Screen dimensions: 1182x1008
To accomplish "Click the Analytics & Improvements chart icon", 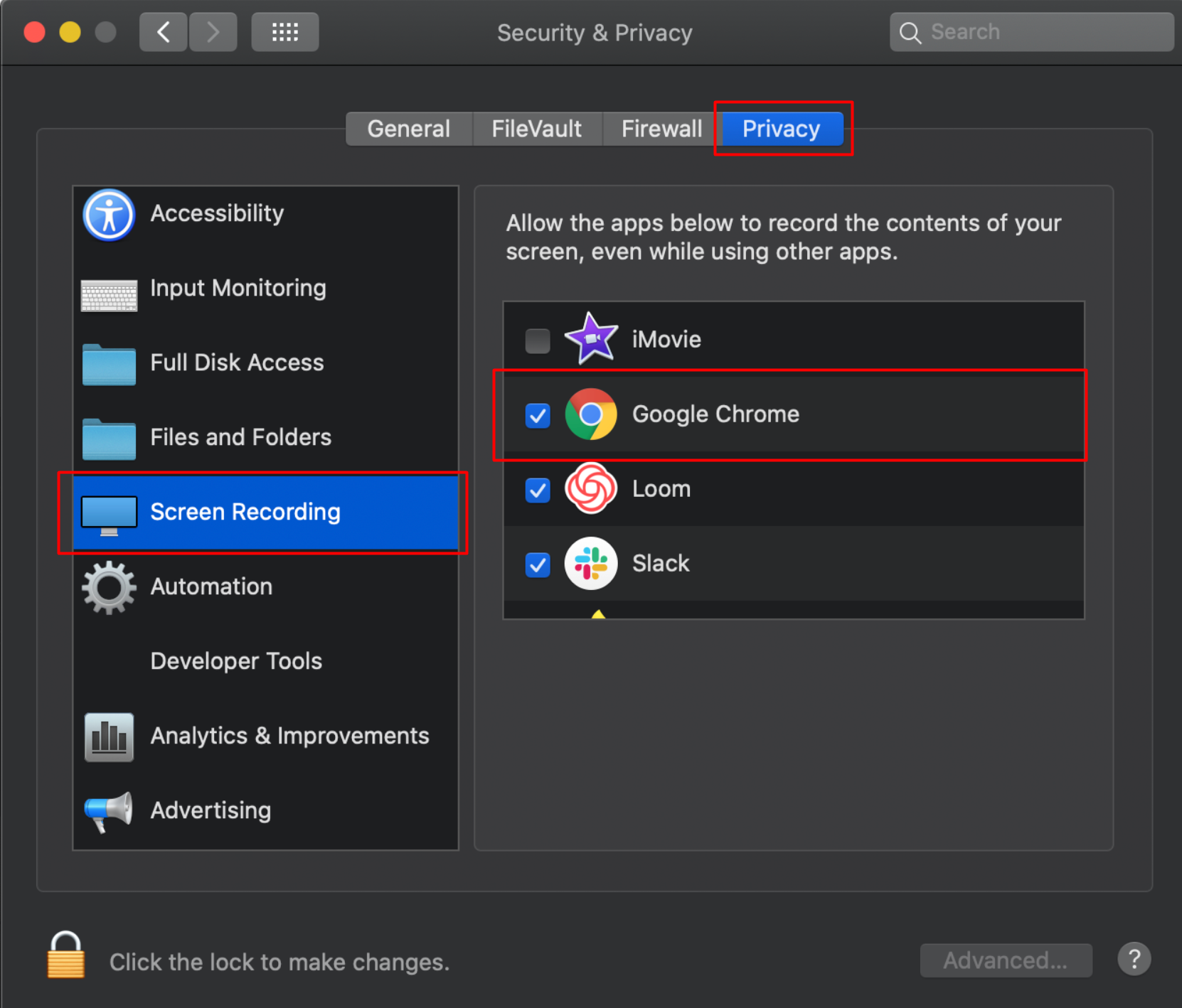I will pos(109,737).
